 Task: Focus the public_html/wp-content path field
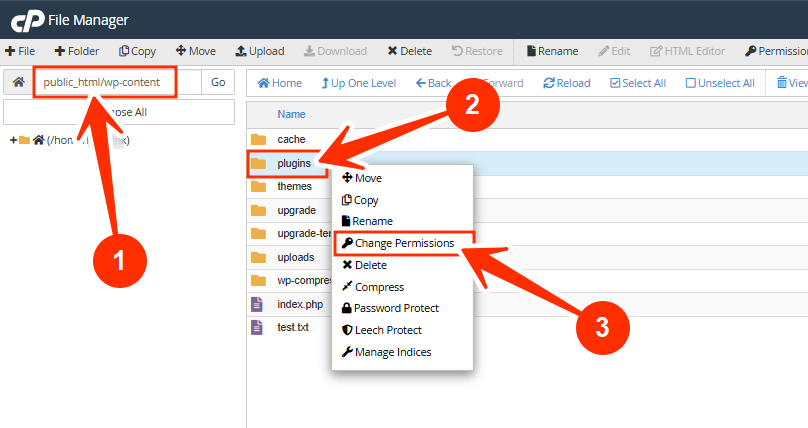click(x=117, y=82)
